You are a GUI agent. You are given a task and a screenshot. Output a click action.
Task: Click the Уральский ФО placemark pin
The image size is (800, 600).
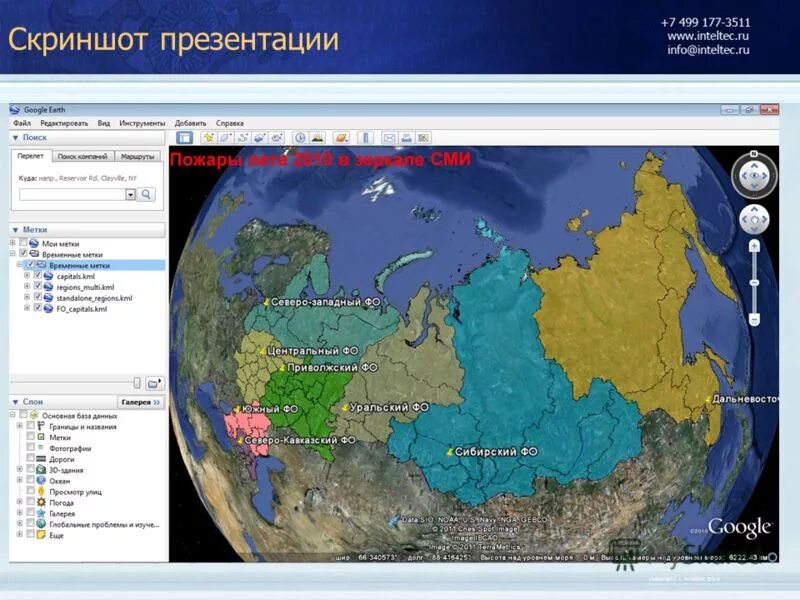click(345, 408)
